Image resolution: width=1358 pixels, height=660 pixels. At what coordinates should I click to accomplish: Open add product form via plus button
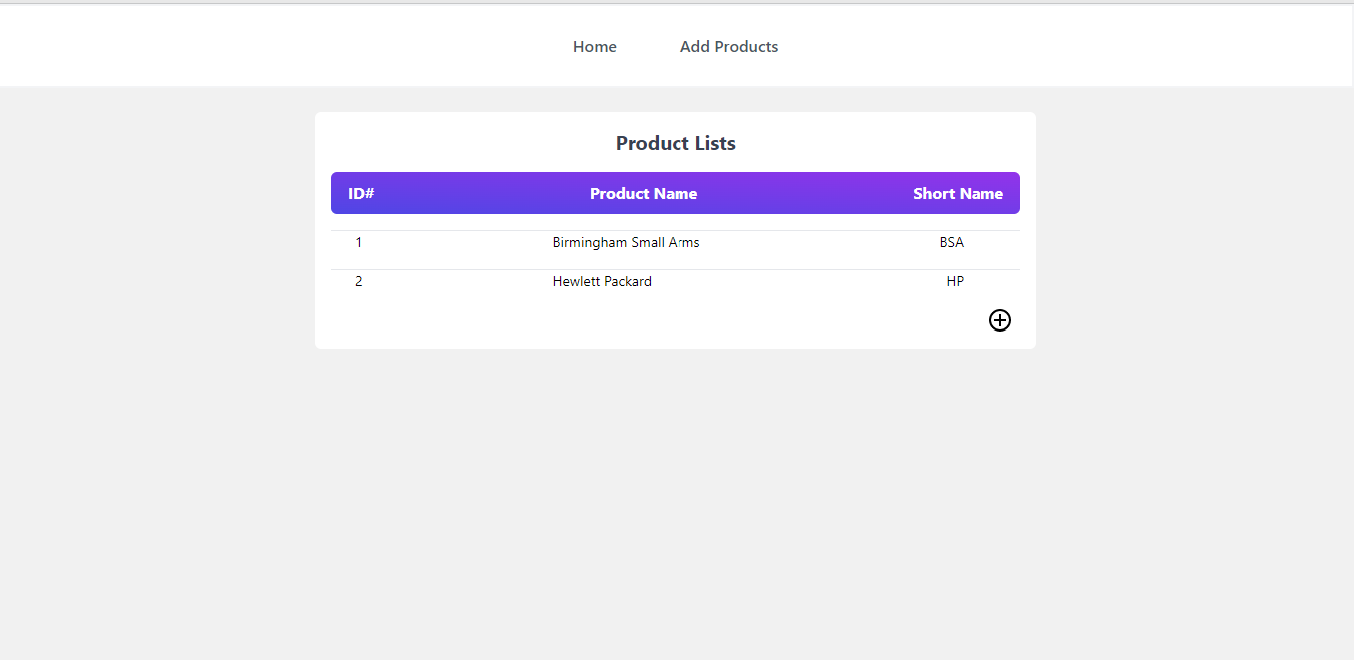click(999, 320)
